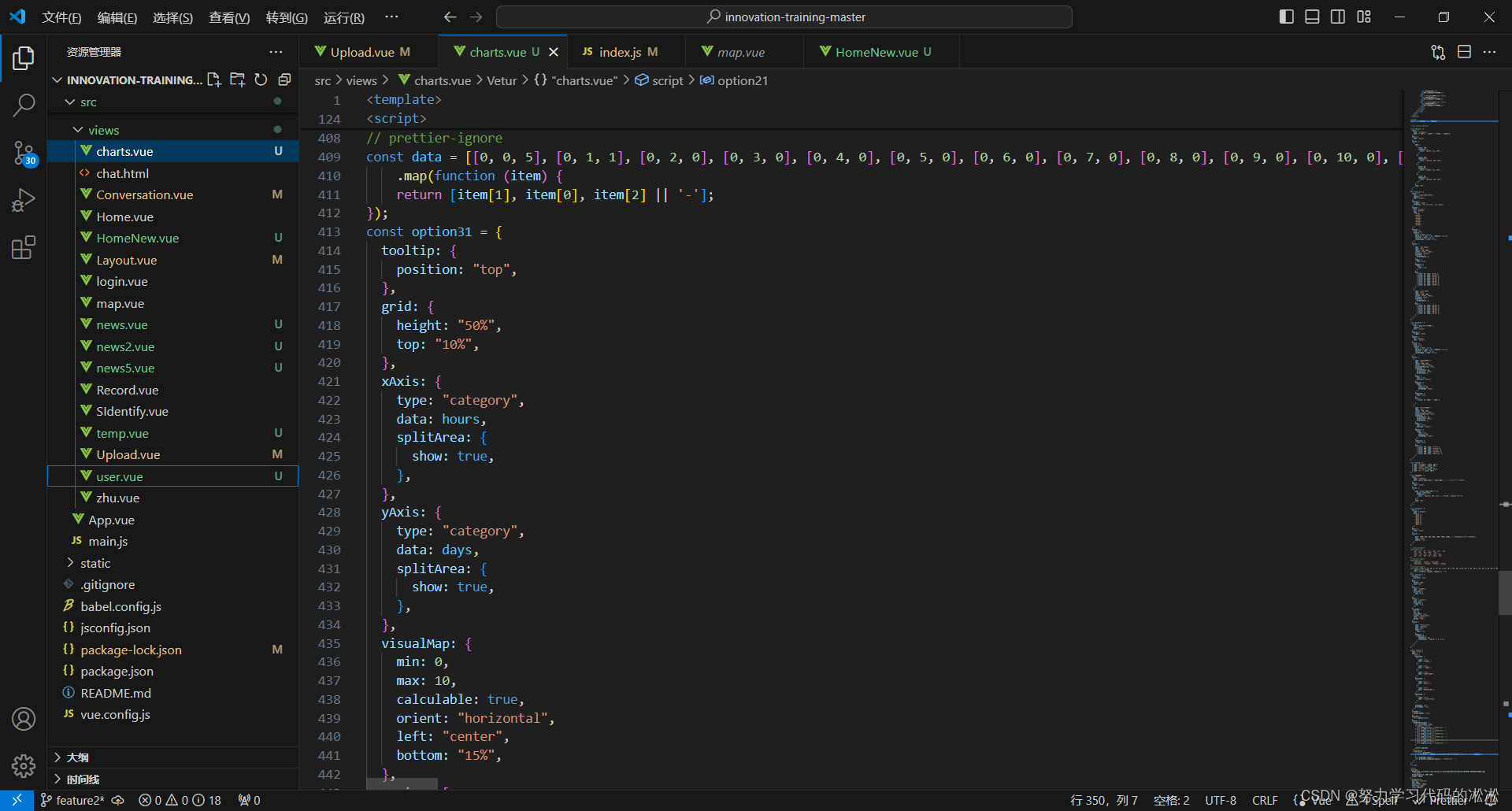The height and width of the screenshot is (811, 1512).
Task: Toggle the bottom panel
Action: pyautogui.click(x=1312, y=17)
